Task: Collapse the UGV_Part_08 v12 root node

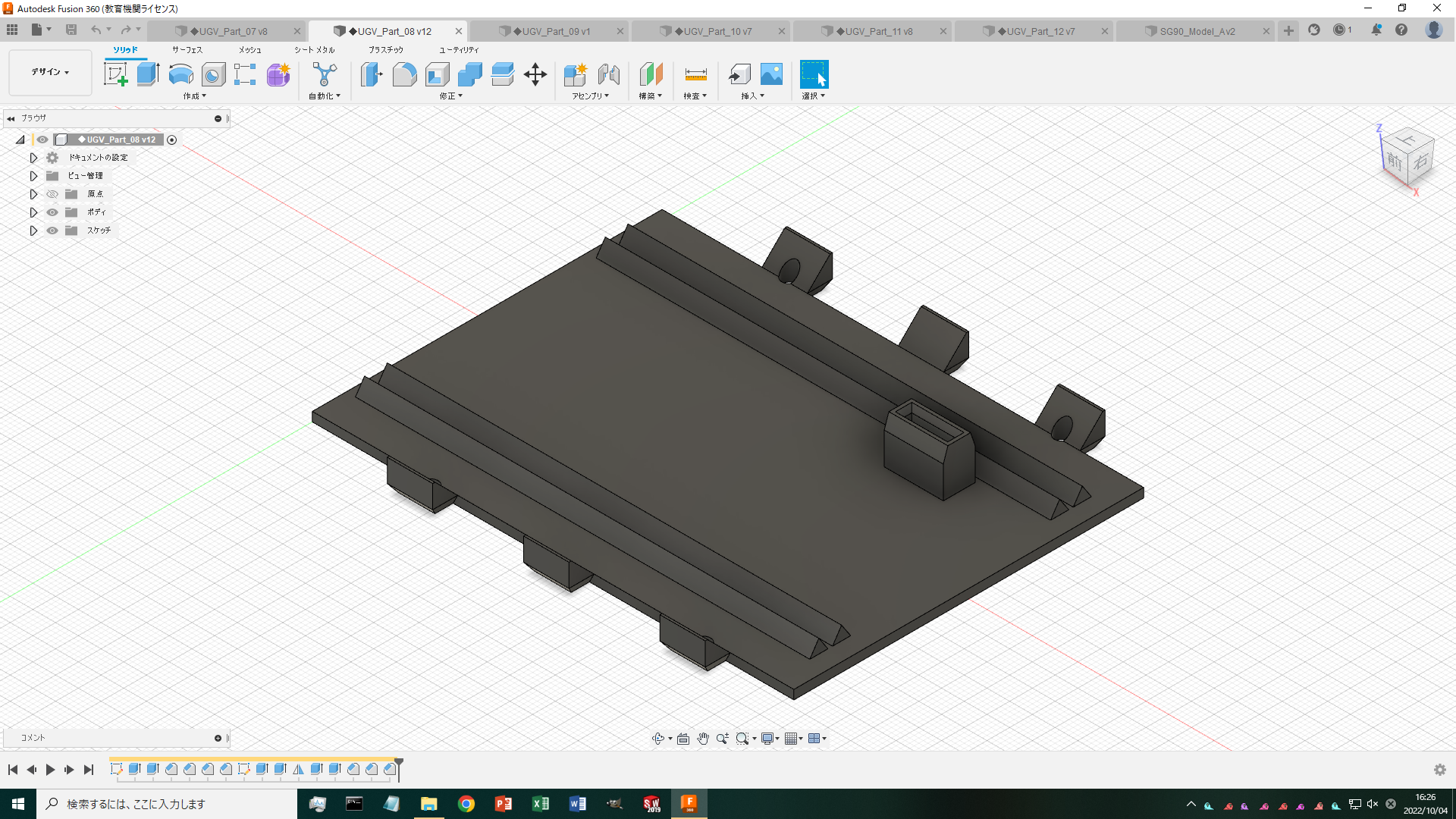Action: pyautogui.click(x=20, y=140)
